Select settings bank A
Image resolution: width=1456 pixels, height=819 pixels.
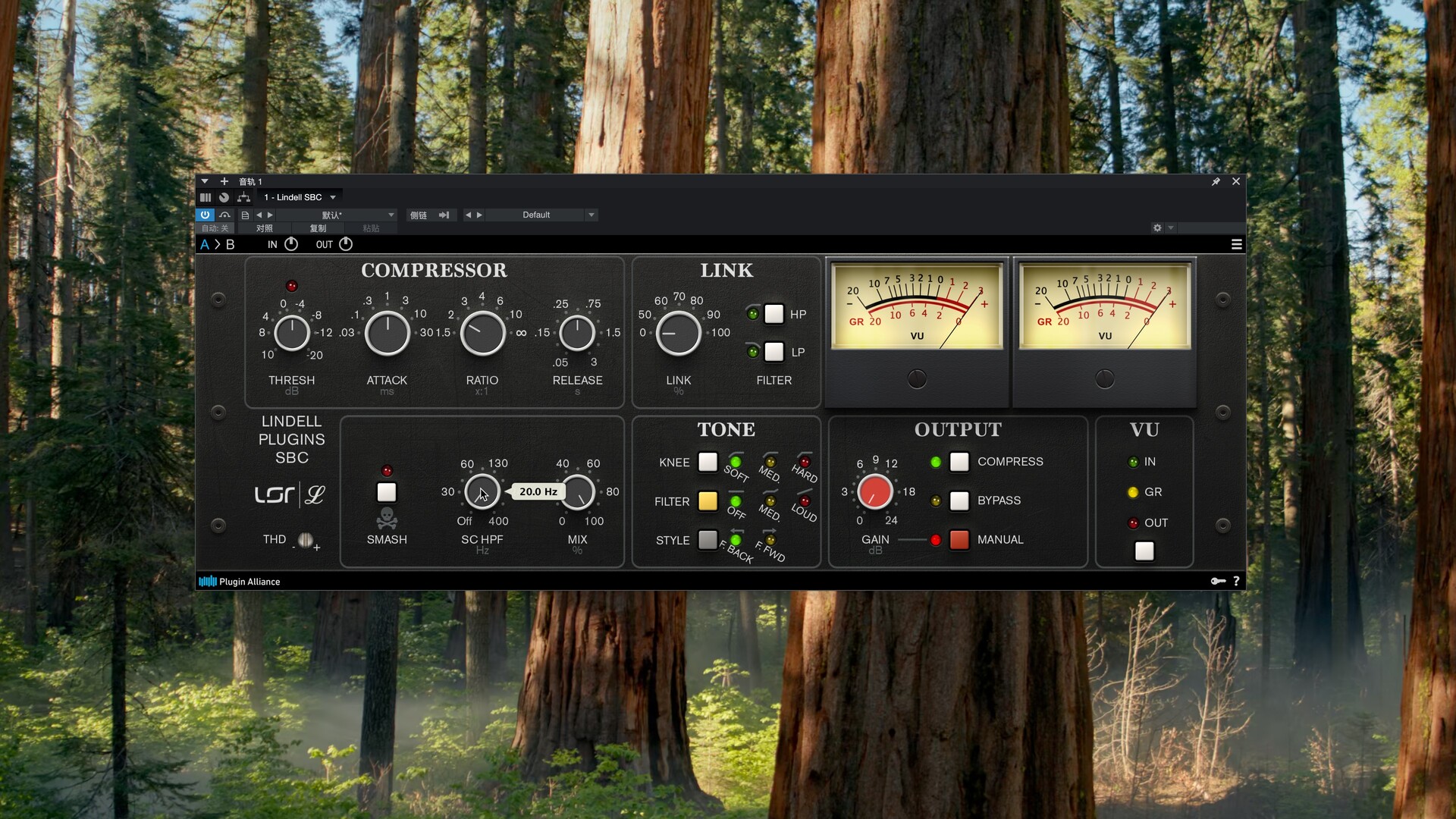pyautogui.click(x=205, y=244)
